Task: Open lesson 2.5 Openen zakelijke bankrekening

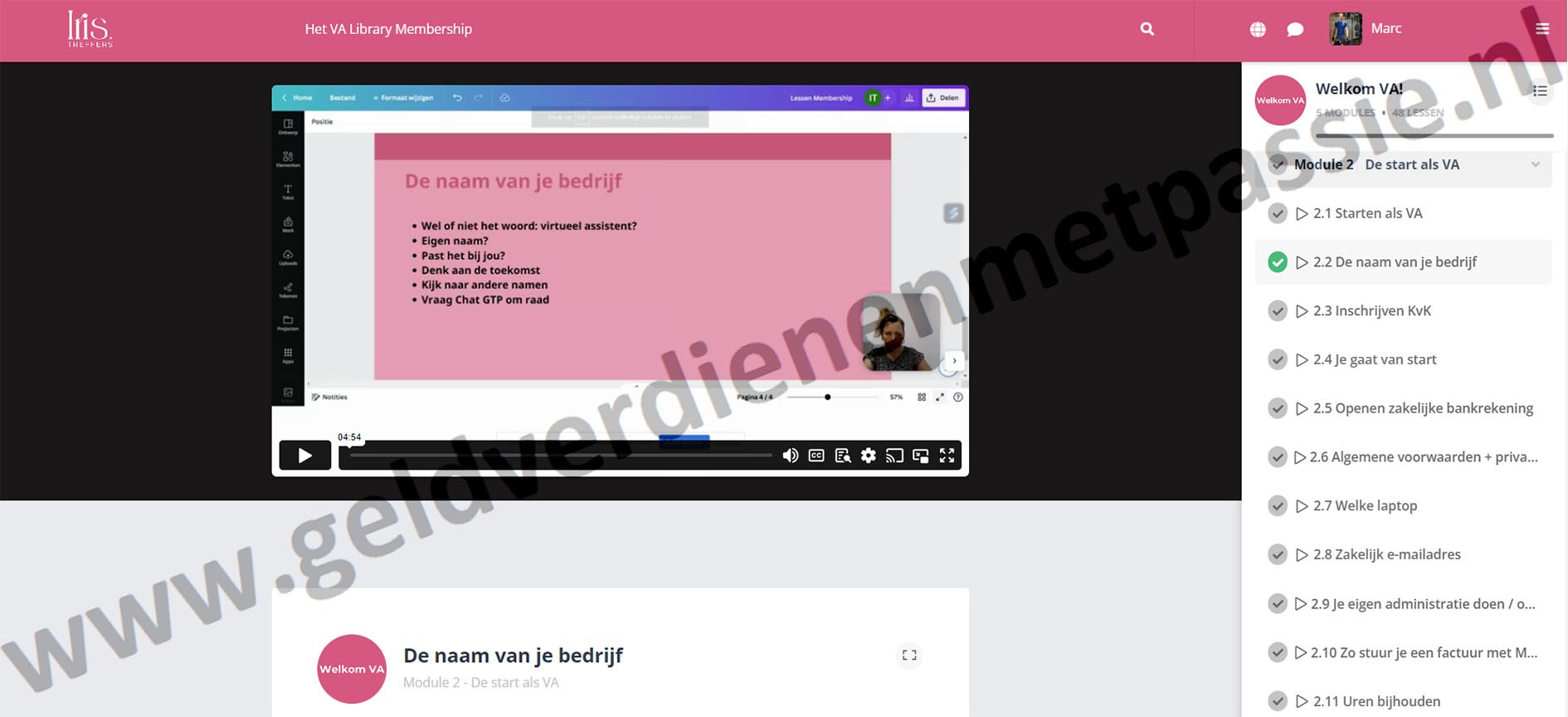Action: click(x=1423, y=408)
